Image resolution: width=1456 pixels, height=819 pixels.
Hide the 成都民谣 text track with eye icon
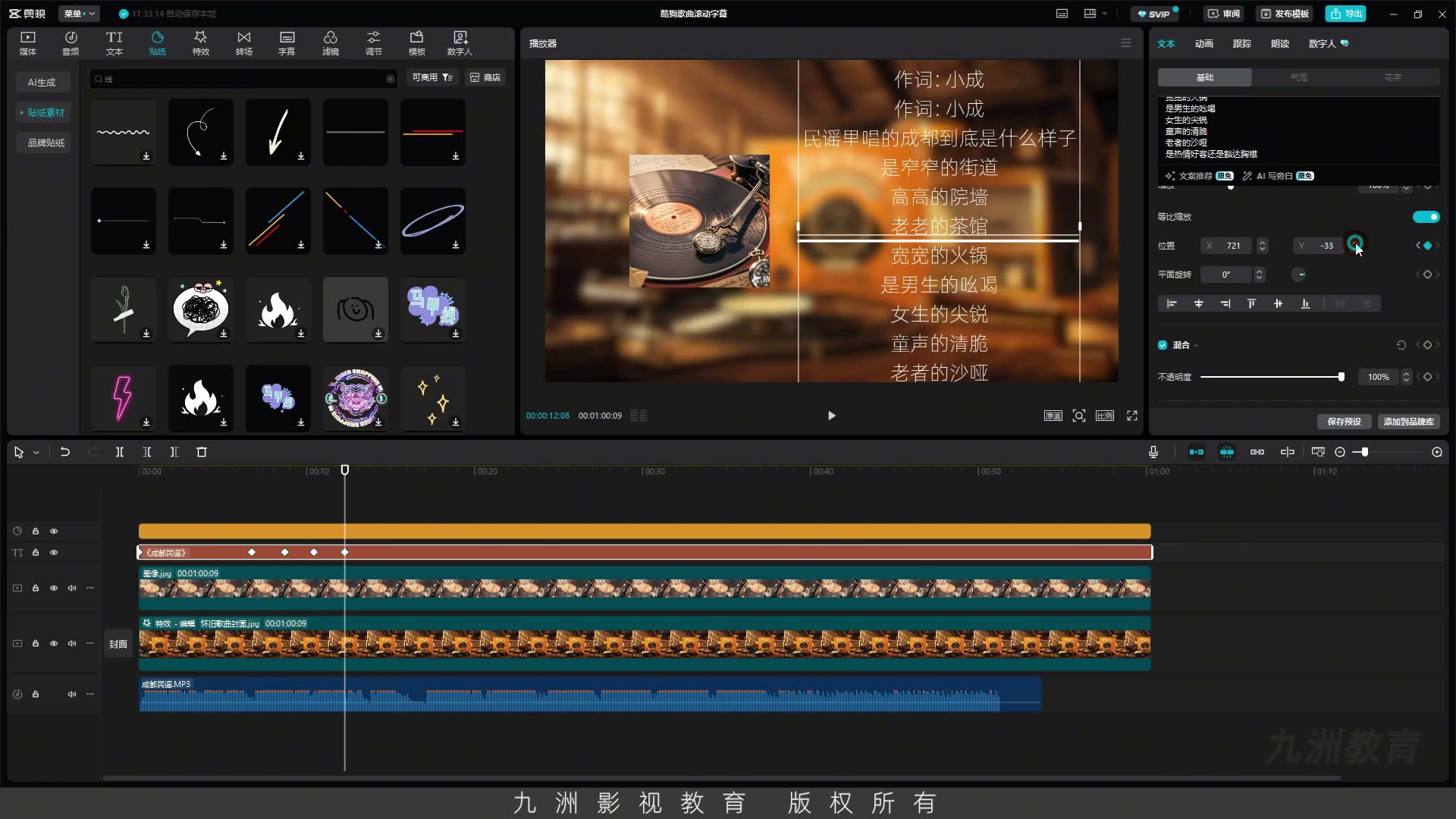(x=54, y=553)
